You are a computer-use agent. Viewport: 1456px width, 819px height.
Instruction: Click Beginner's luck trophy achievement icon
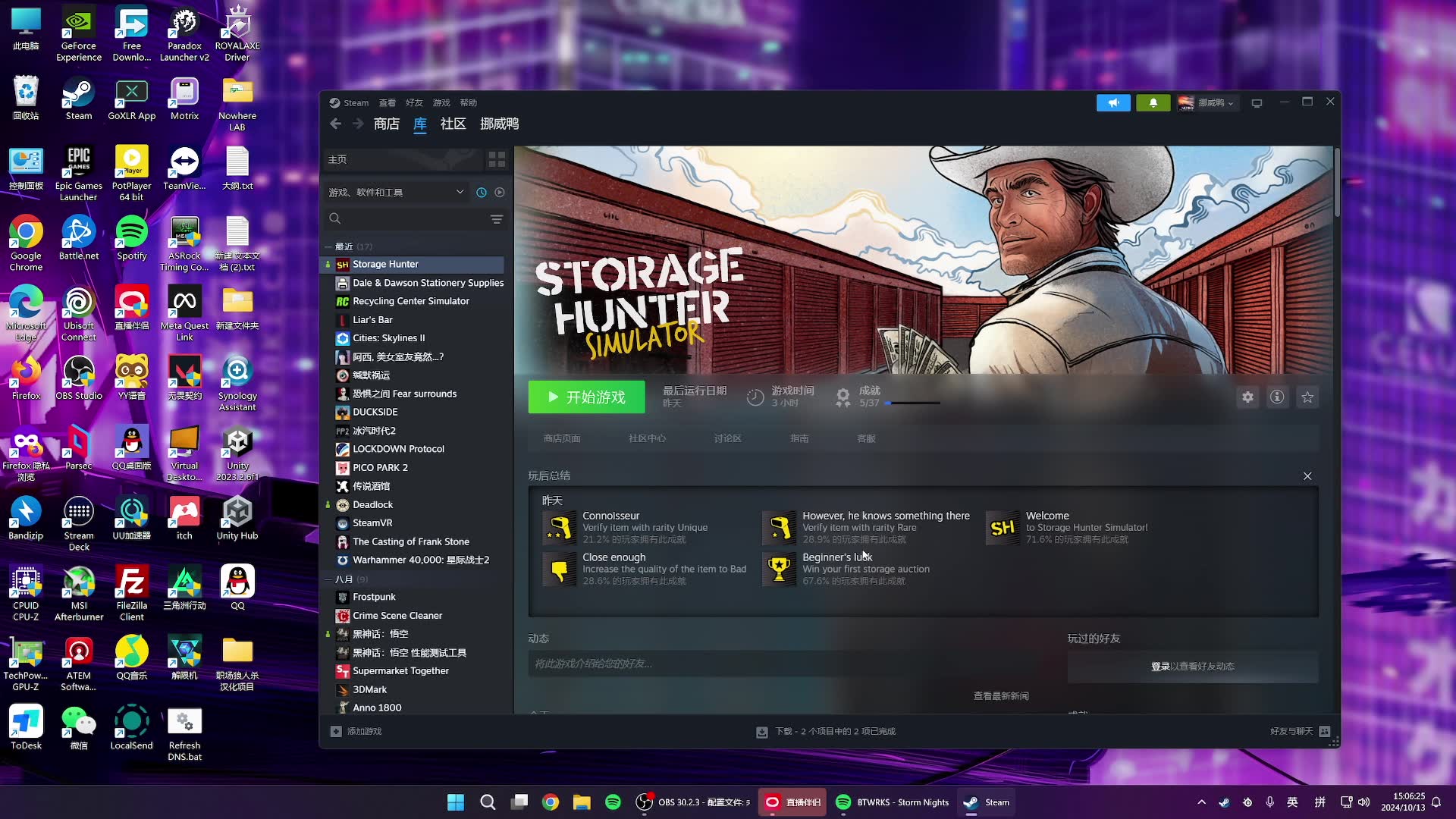click(x=779, y=570)
